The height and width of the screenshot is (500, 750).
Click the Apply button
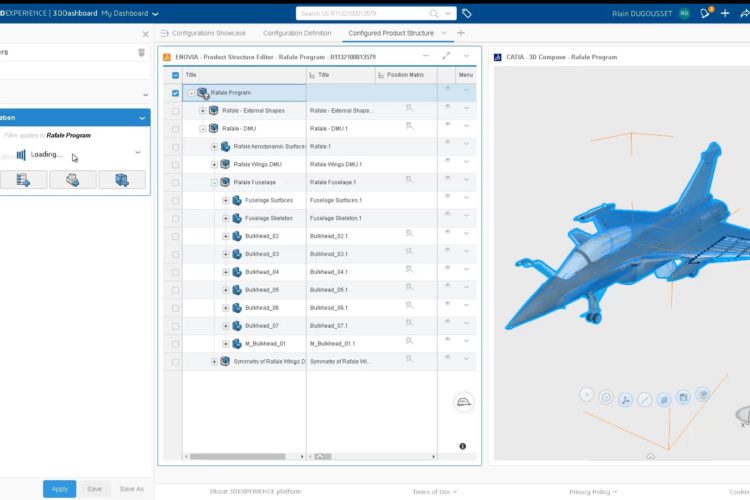[x=59, y=489]
